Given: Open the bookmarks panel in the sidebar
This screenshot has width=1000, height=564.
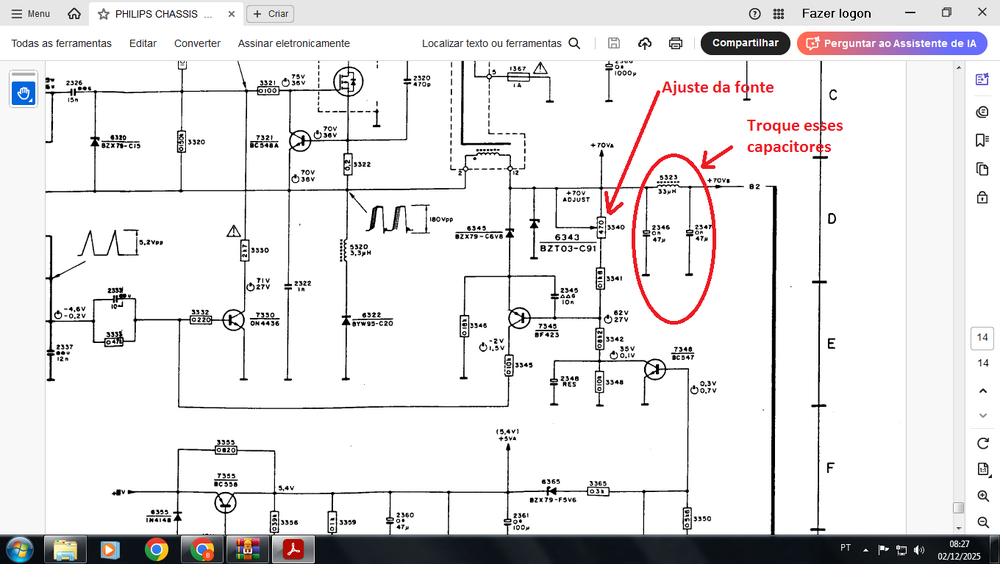Looking at the screenshot, I should (x=982, y=141).
